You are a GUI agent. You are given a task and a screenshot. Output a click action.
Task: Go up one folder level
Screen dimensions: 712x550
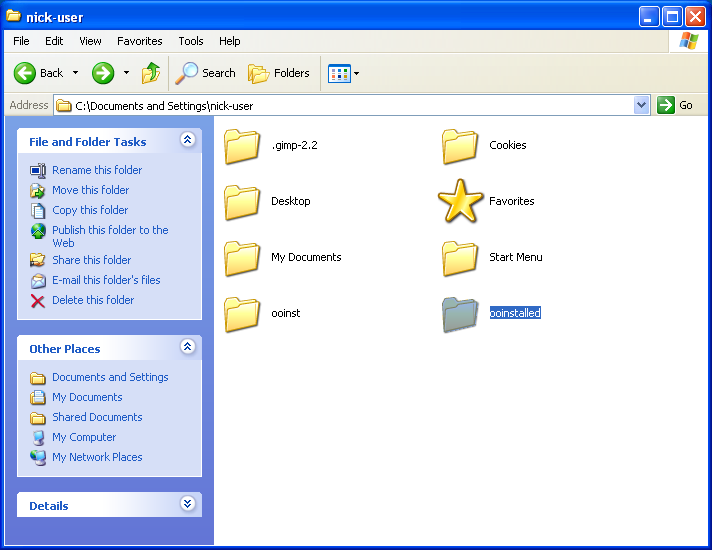click(x=151, y=73)
